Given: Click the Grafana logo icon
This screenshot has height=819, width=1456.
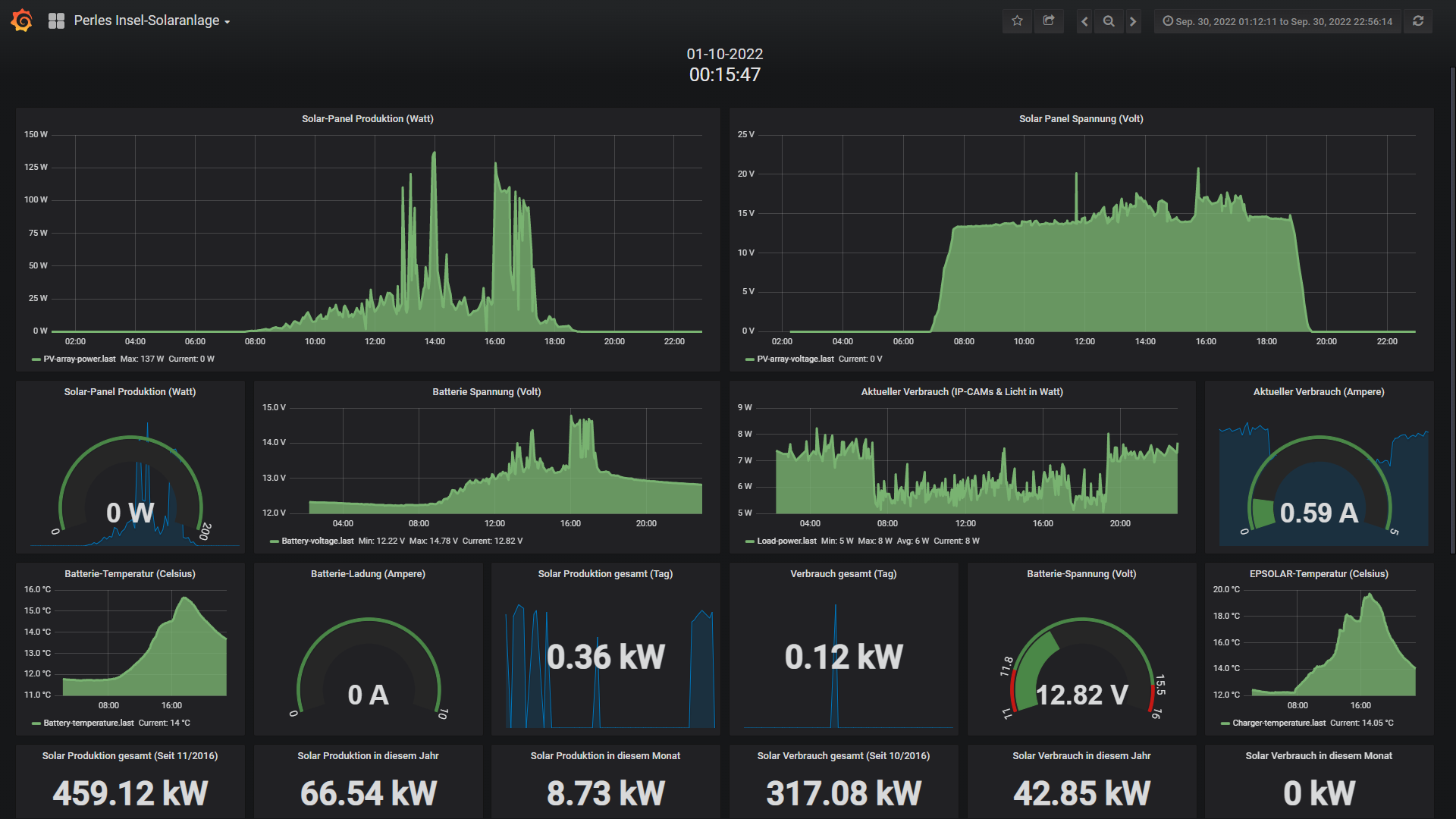Looking at the screenshot, I should [22, 20].
